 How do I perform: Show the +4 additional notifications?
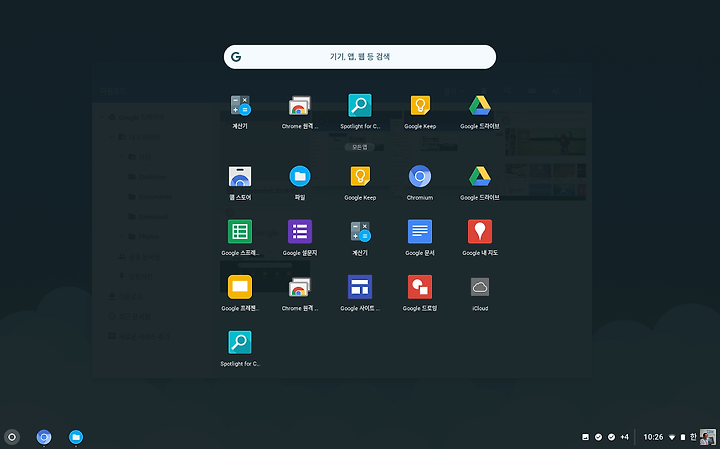(624, 437)
